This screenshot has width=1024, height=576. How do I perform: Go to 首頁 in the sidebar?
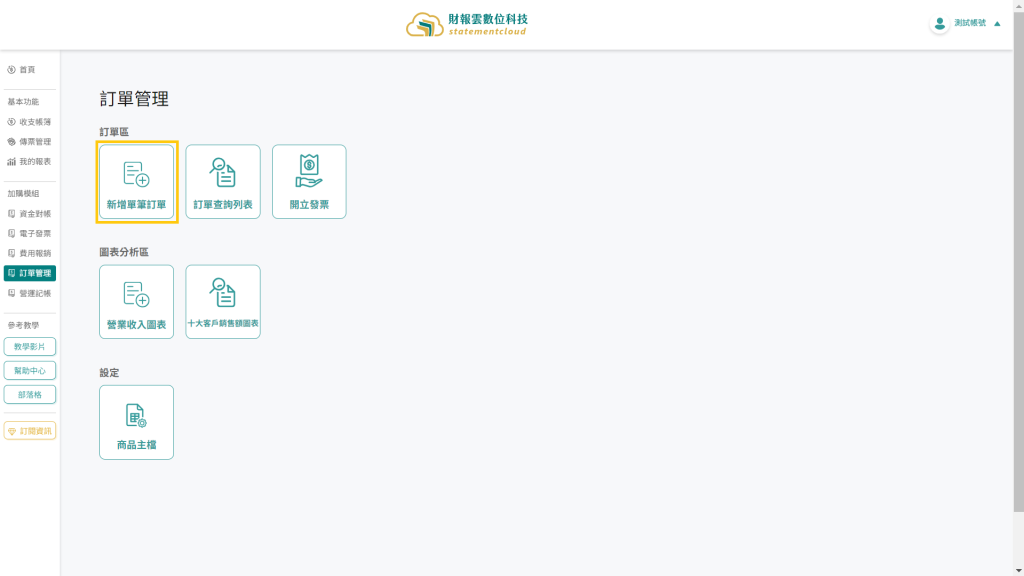[27, 70]
